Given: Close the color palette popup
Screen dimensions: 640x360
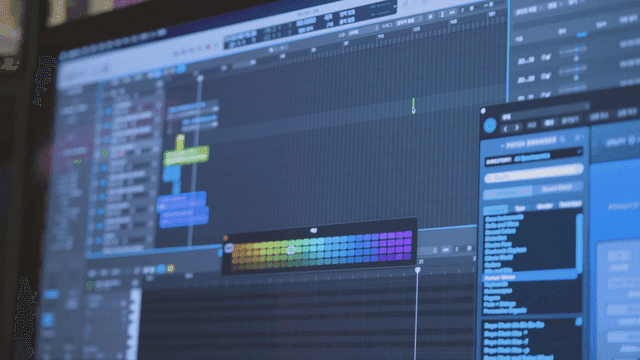Looking at the screenshot, I should 225,237.
